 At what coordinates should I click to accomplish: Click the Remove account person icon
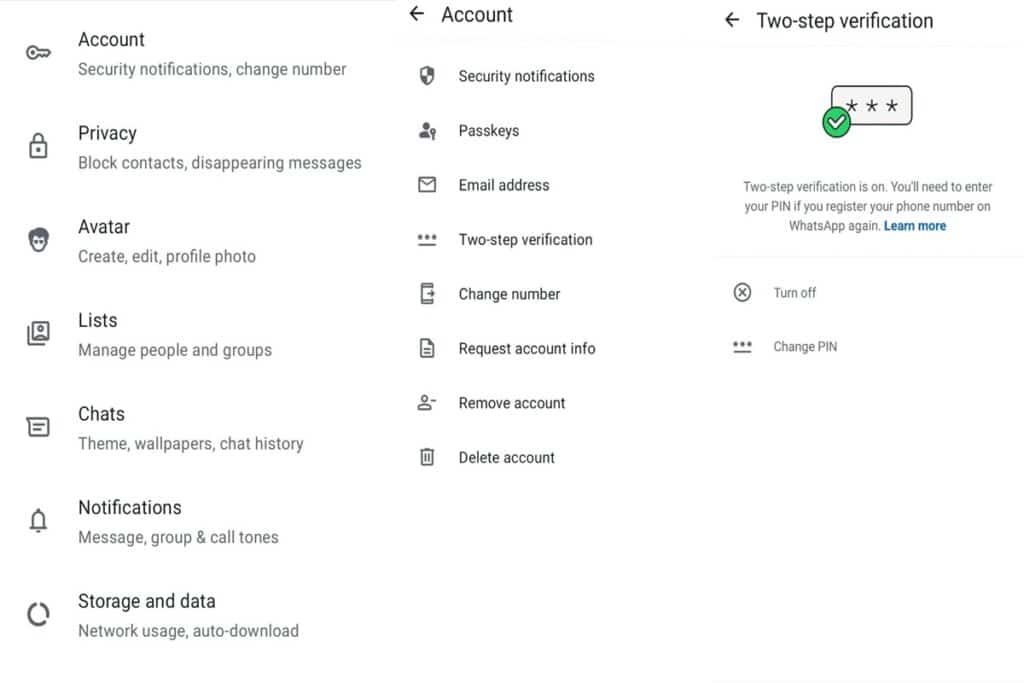point(427,403)
